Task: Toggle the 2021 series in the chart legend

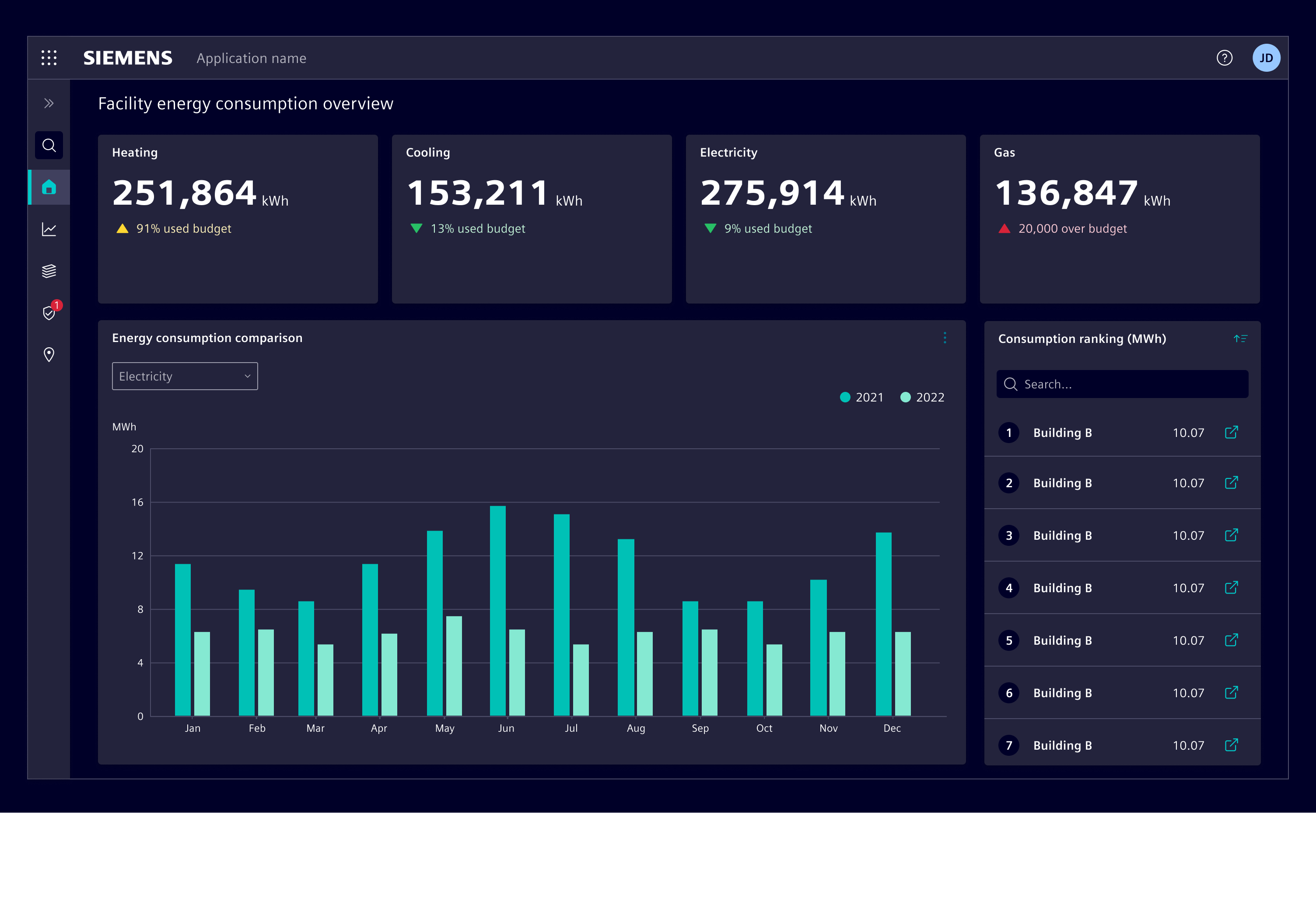Action: tap(861, 397)
